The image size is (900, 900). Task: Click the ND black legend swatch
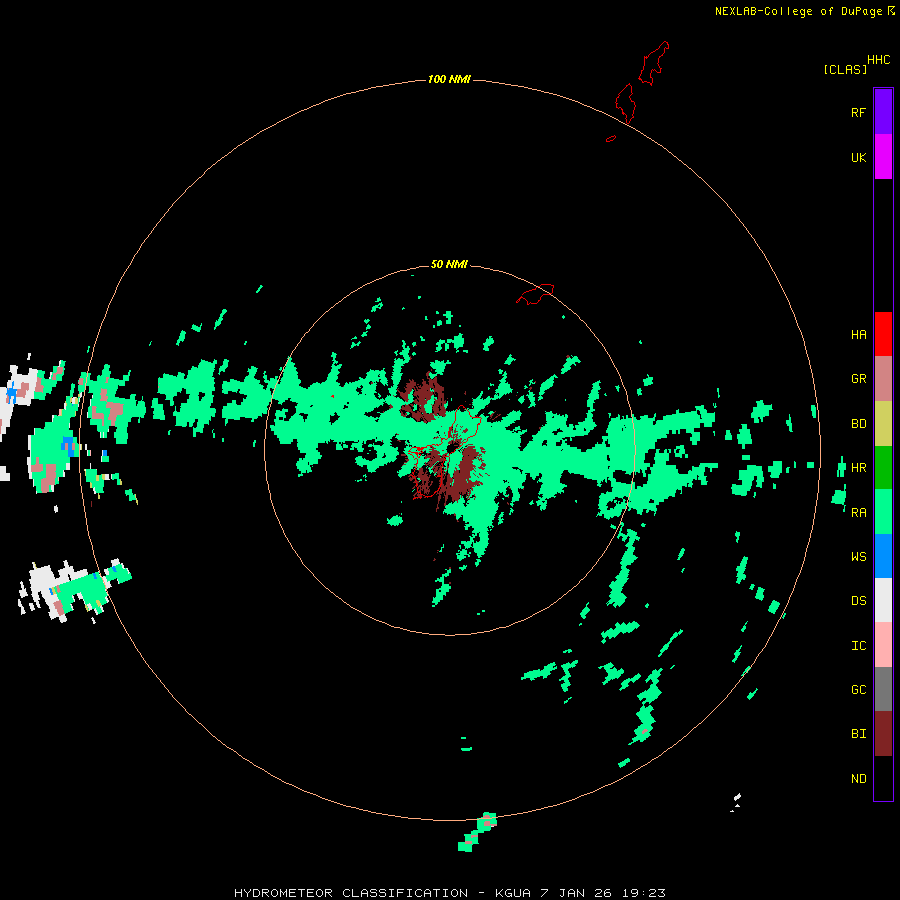(883, 778)
